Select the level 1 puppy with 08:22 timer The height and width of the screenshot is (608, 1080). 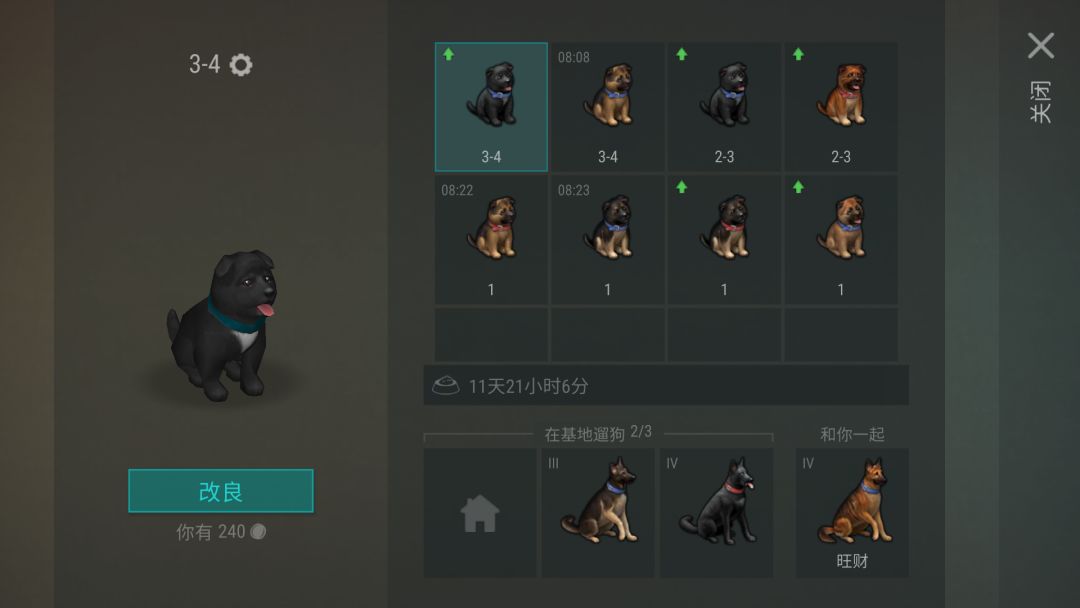tap(491, 240)
